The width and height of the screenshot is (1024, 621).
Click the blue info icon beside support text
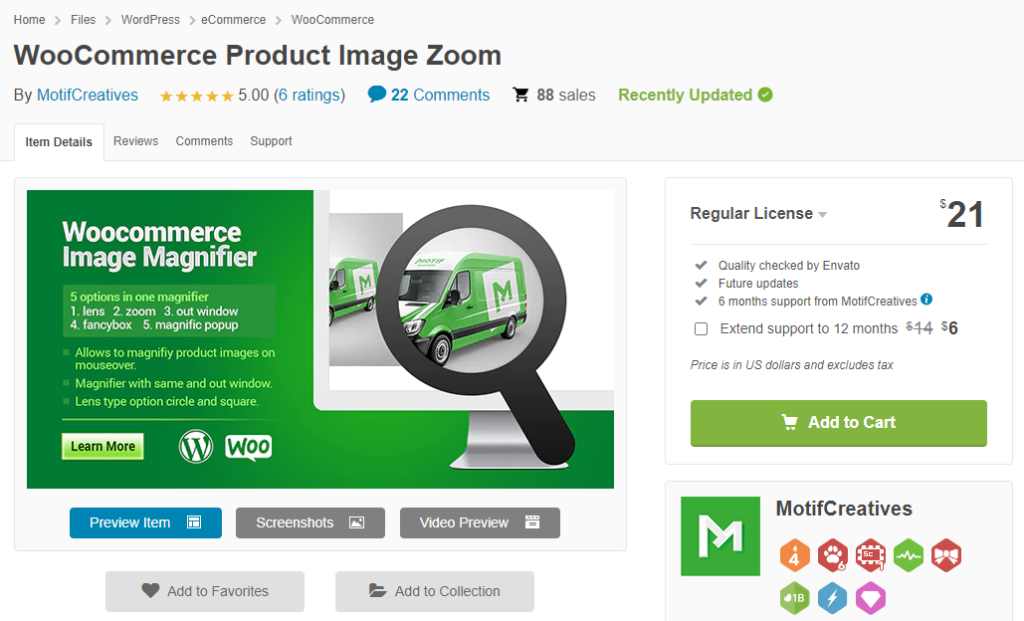tap(927, 299)
